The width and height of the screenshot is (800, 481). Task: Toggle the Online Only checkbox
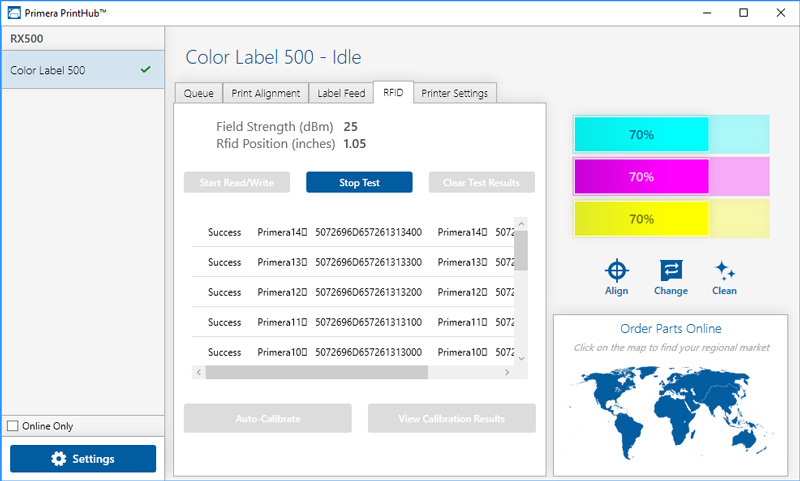click(13, 425)
